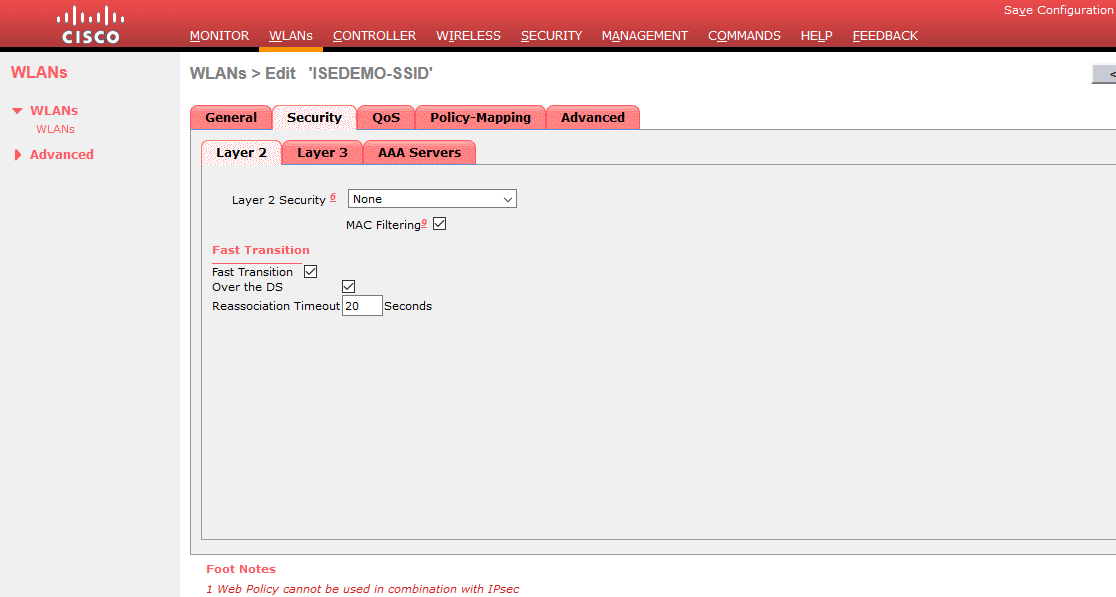Switch to the Security tab
The image size is (1116, 597).
[x=314, y=117]
